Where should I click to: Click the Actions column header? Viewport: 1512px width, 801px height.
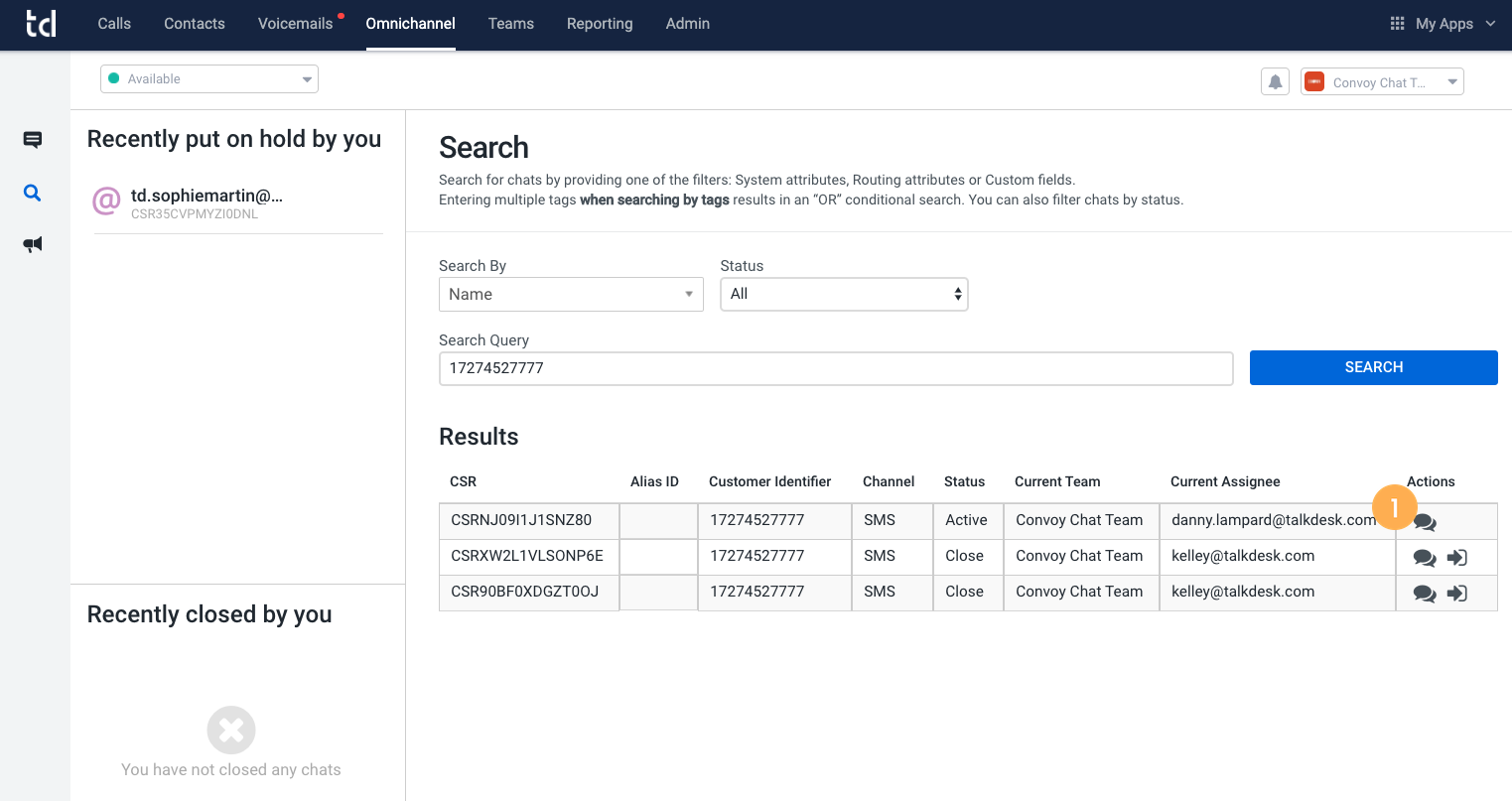pyautogui.click(x=1431, y=481)
